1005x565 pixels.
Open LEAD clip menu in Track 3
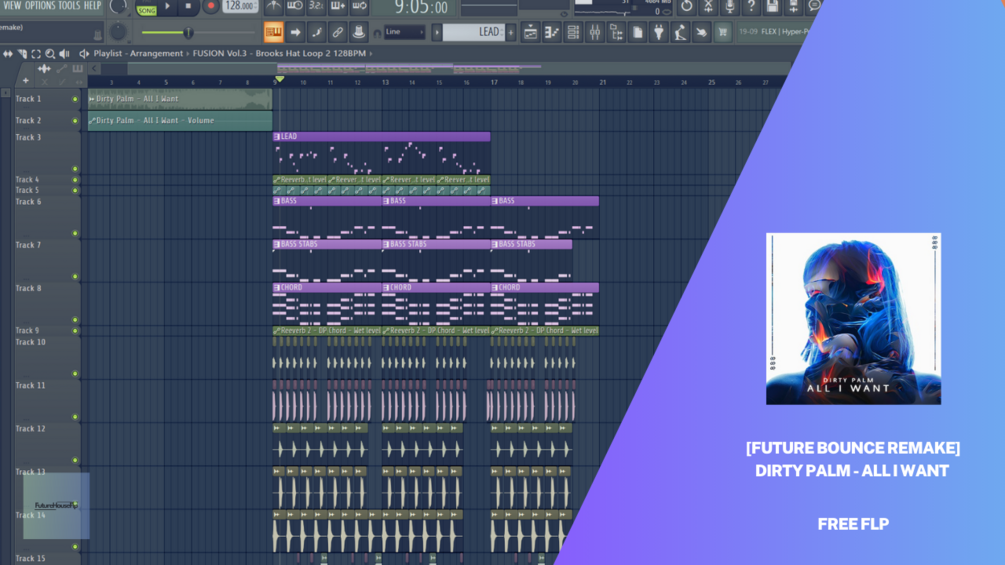pos(277,136)
